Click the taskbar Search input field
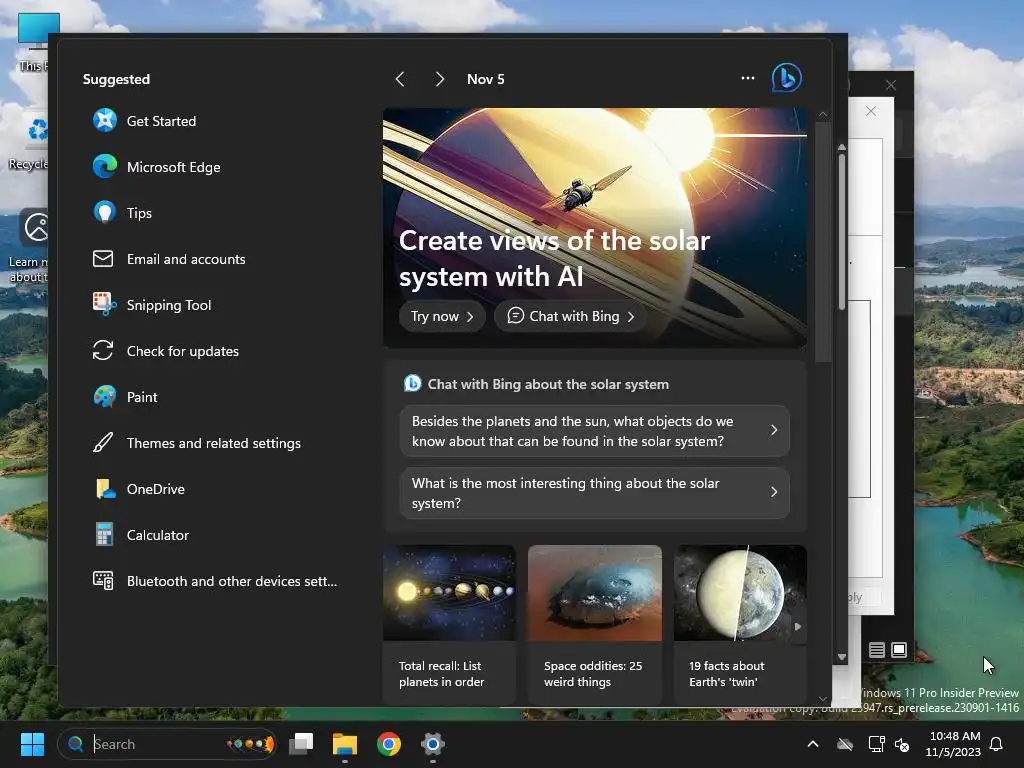Viewport: 1024px width, 768px height. click(x=167, y=744)
